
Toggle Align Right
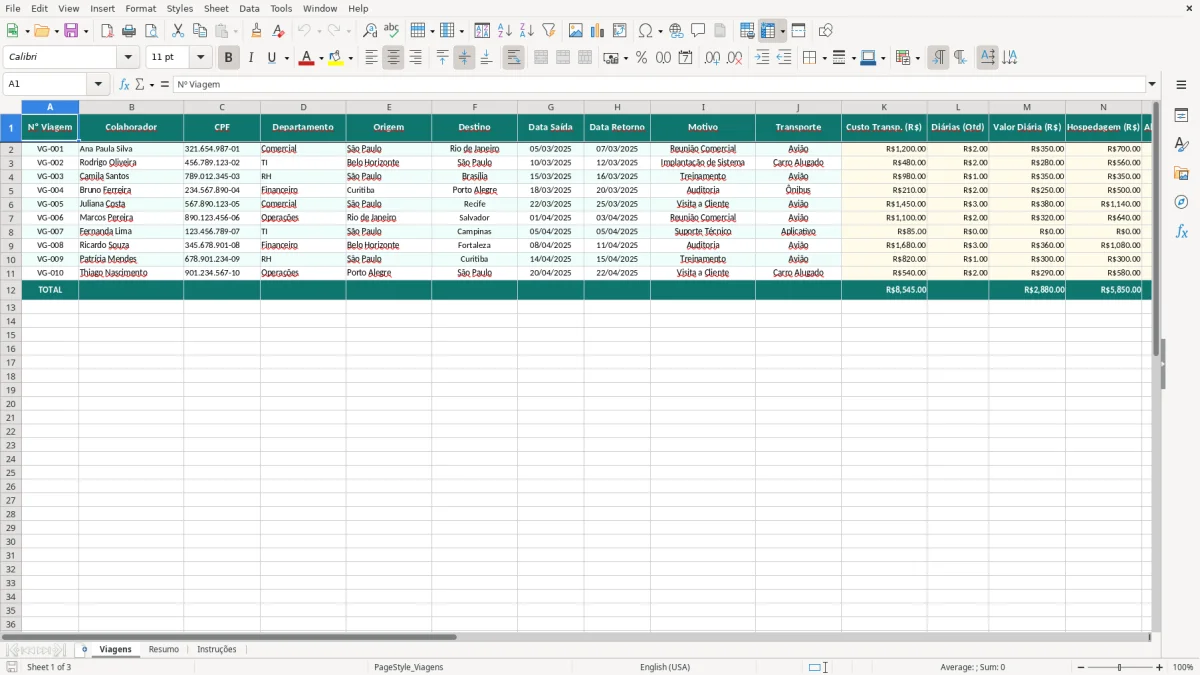point(415,58)
